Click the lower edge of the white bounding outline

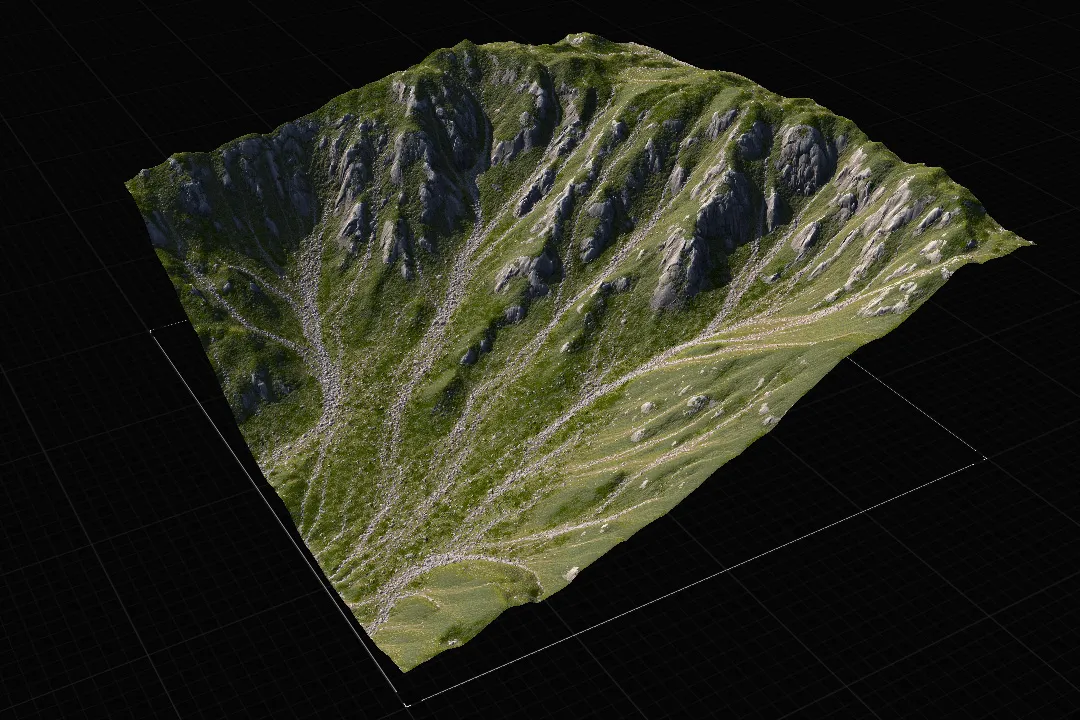[696, 581]
